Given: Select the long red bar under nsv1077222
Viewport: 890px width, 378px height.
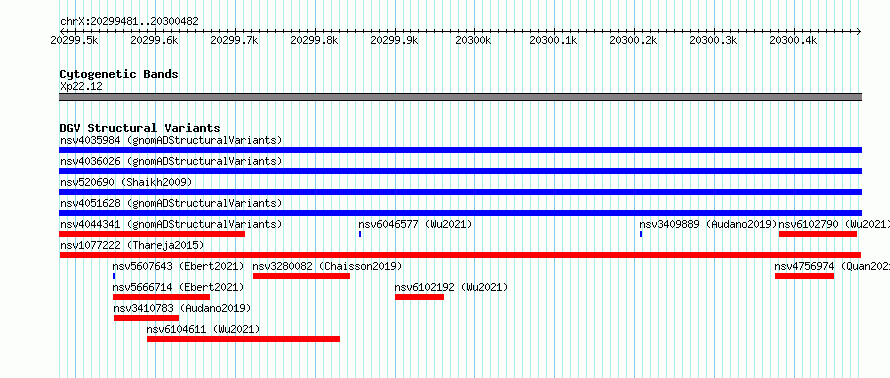Looking at the screenshot, I should point(460,255).
